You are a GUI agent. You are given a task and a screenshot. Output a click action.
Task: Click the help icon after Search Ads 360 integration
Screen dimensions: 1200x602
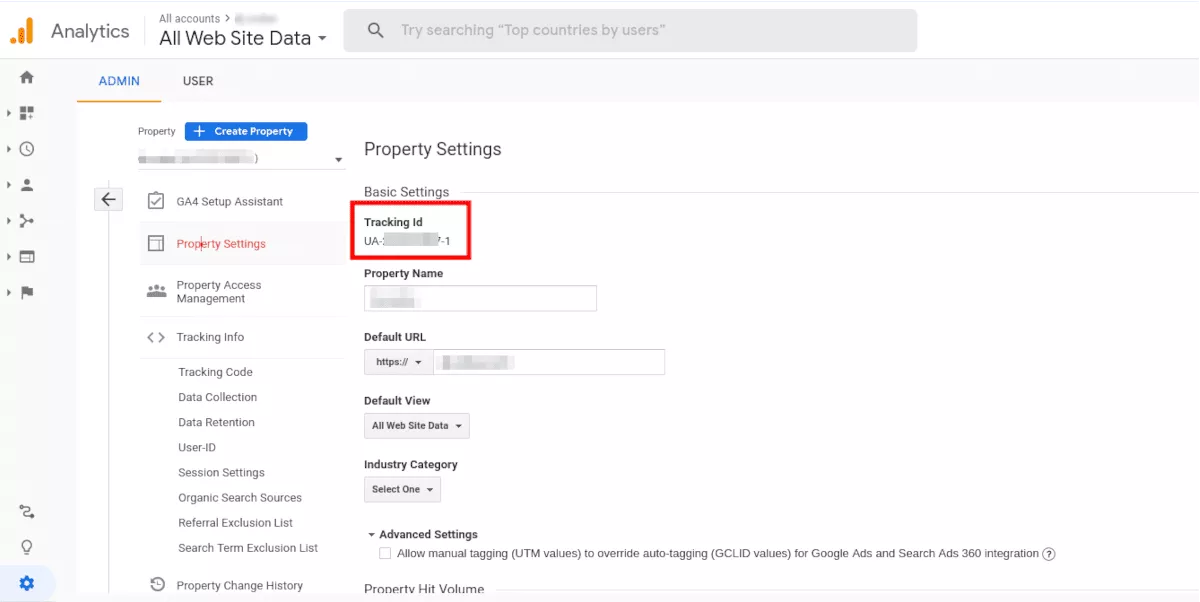point(1049,553)
